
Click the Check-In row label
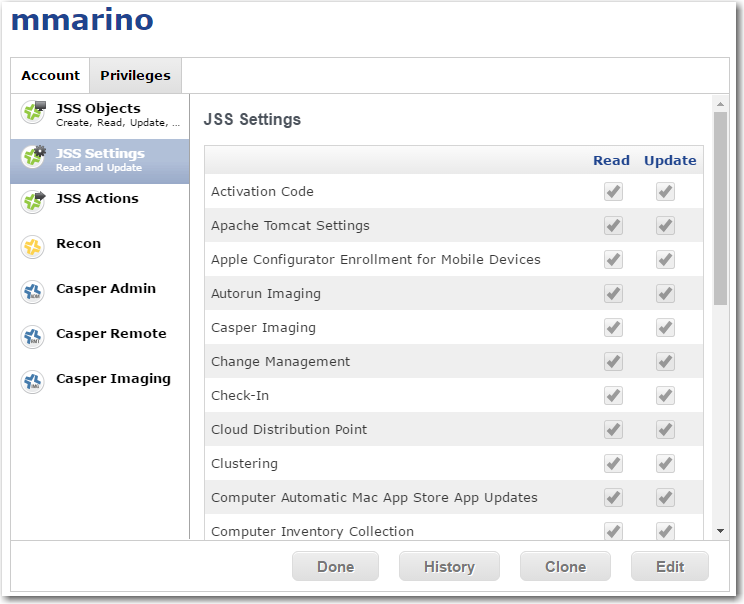tap(240, 396)
